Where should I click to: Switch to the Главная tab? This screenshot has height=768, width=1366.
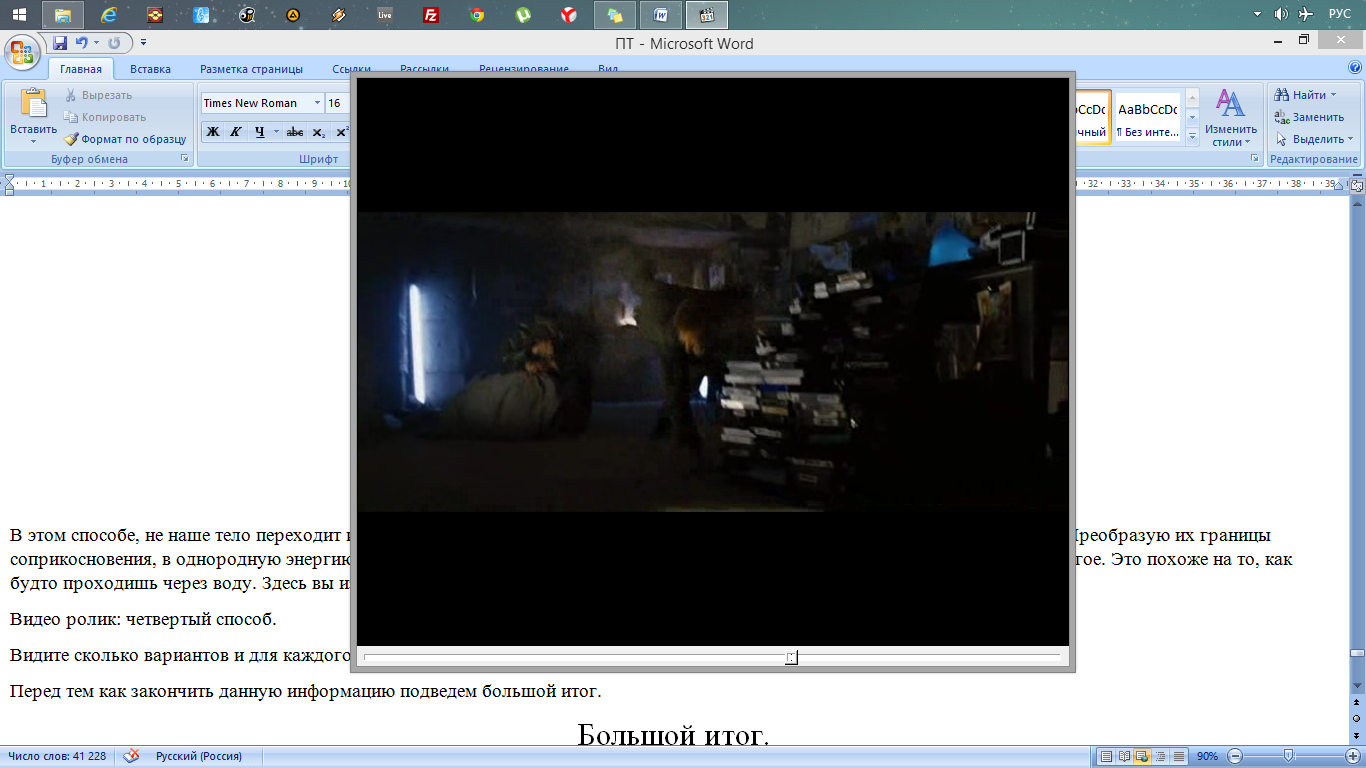coord(81,69)
